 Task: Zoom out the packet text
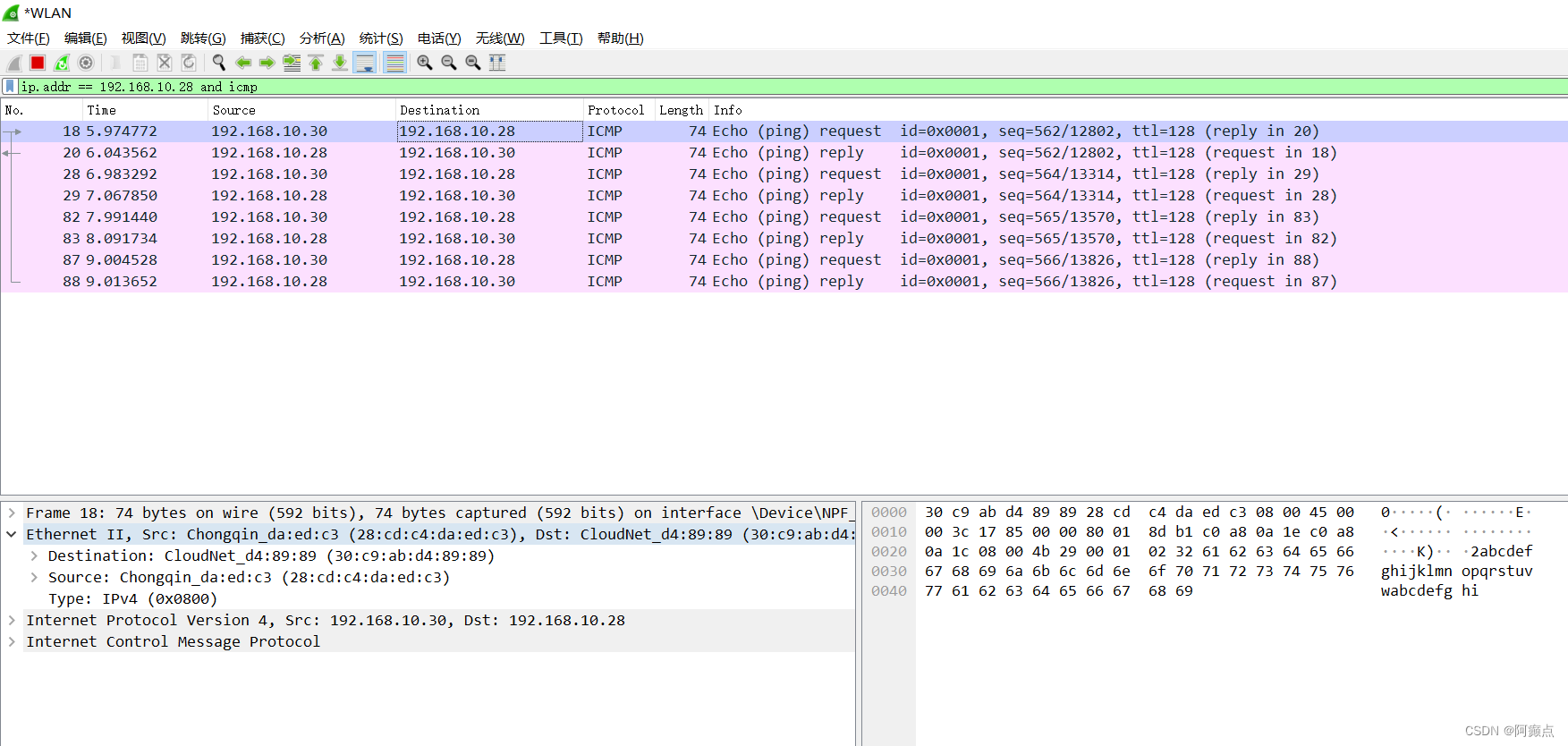[449, 63]
